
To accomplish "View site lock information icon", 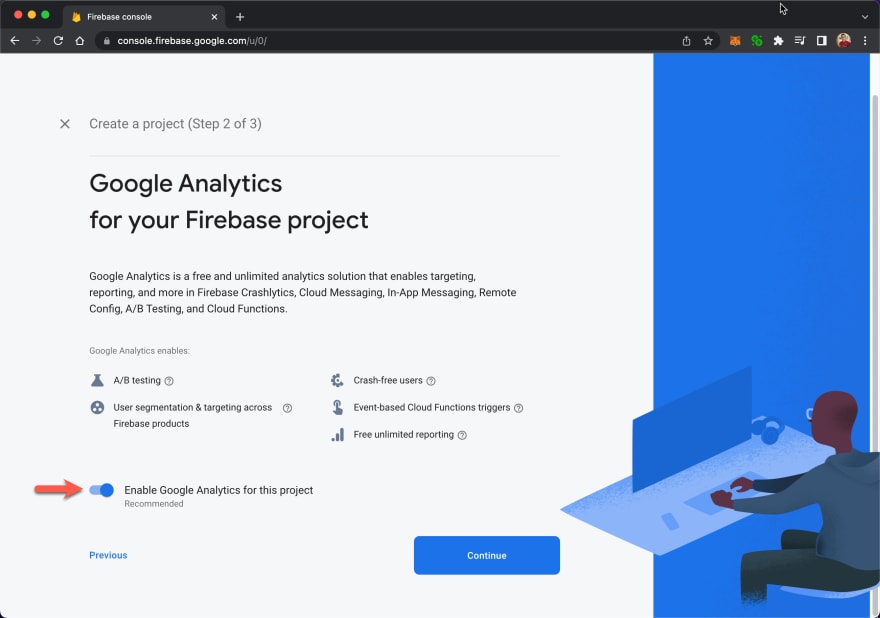I will click(x=106, y=40).
